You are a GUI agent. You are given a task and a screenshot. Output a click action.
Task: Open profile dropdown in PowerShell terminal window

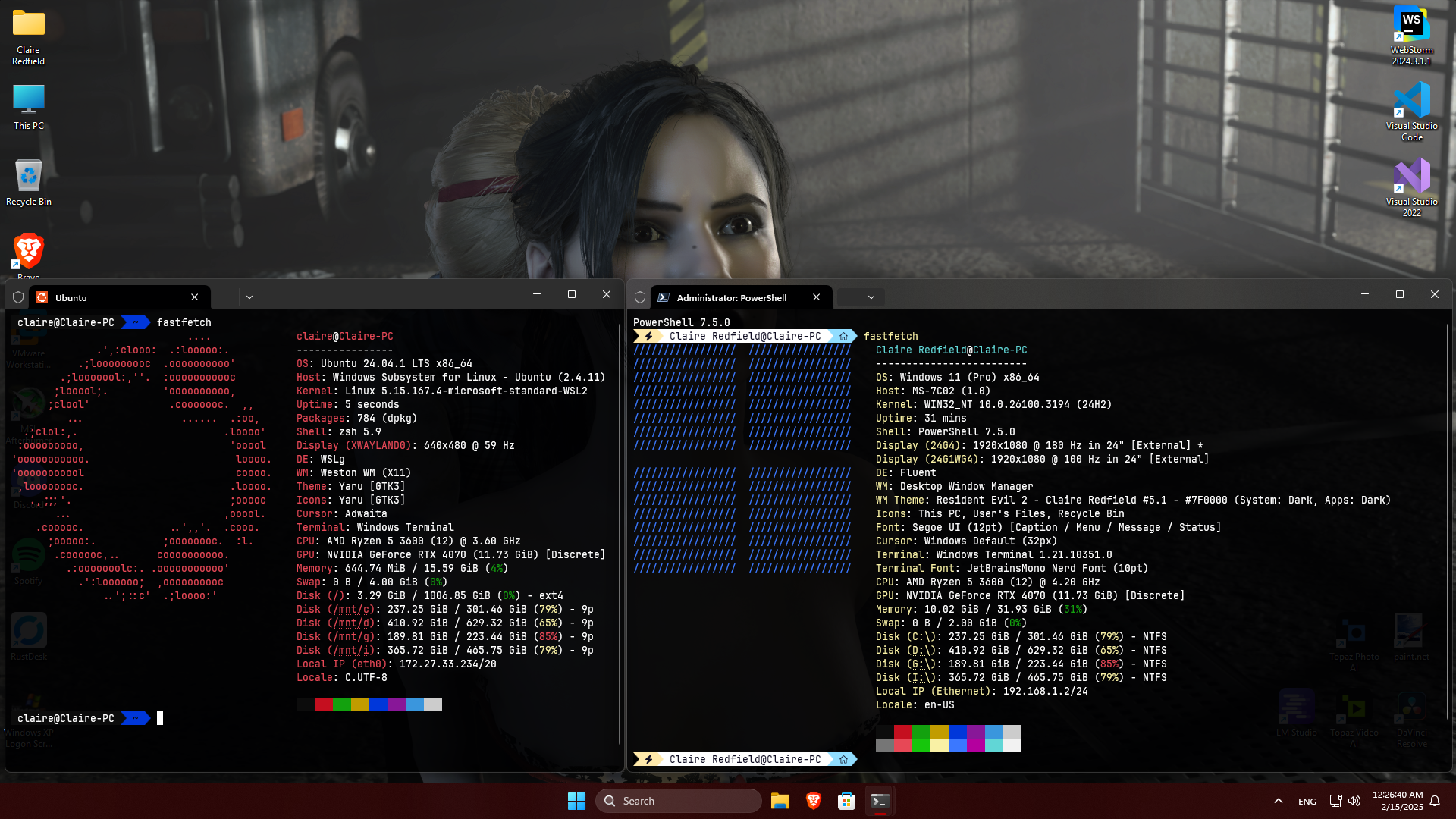click(871, 297)
